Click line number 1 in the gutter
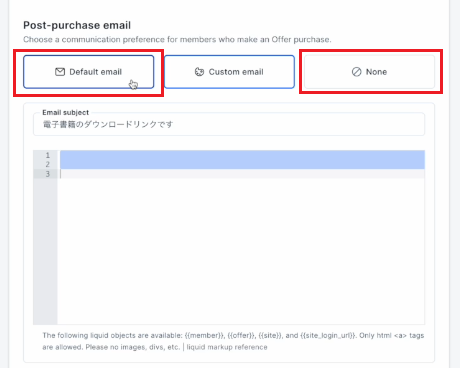This screenshot has height=368, width=460. point(48,155)
